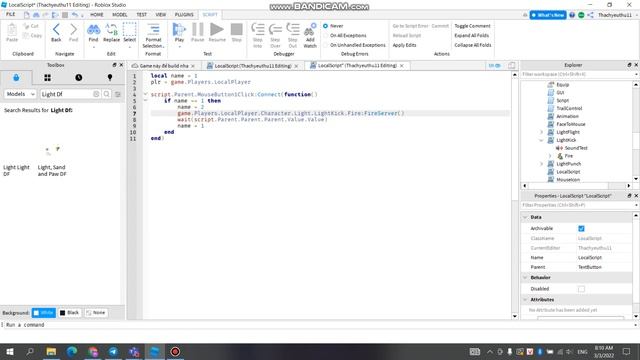Screen dimensions: 640x360
Task: Open the Models category dropdown
Action: (x=20, y=94)
